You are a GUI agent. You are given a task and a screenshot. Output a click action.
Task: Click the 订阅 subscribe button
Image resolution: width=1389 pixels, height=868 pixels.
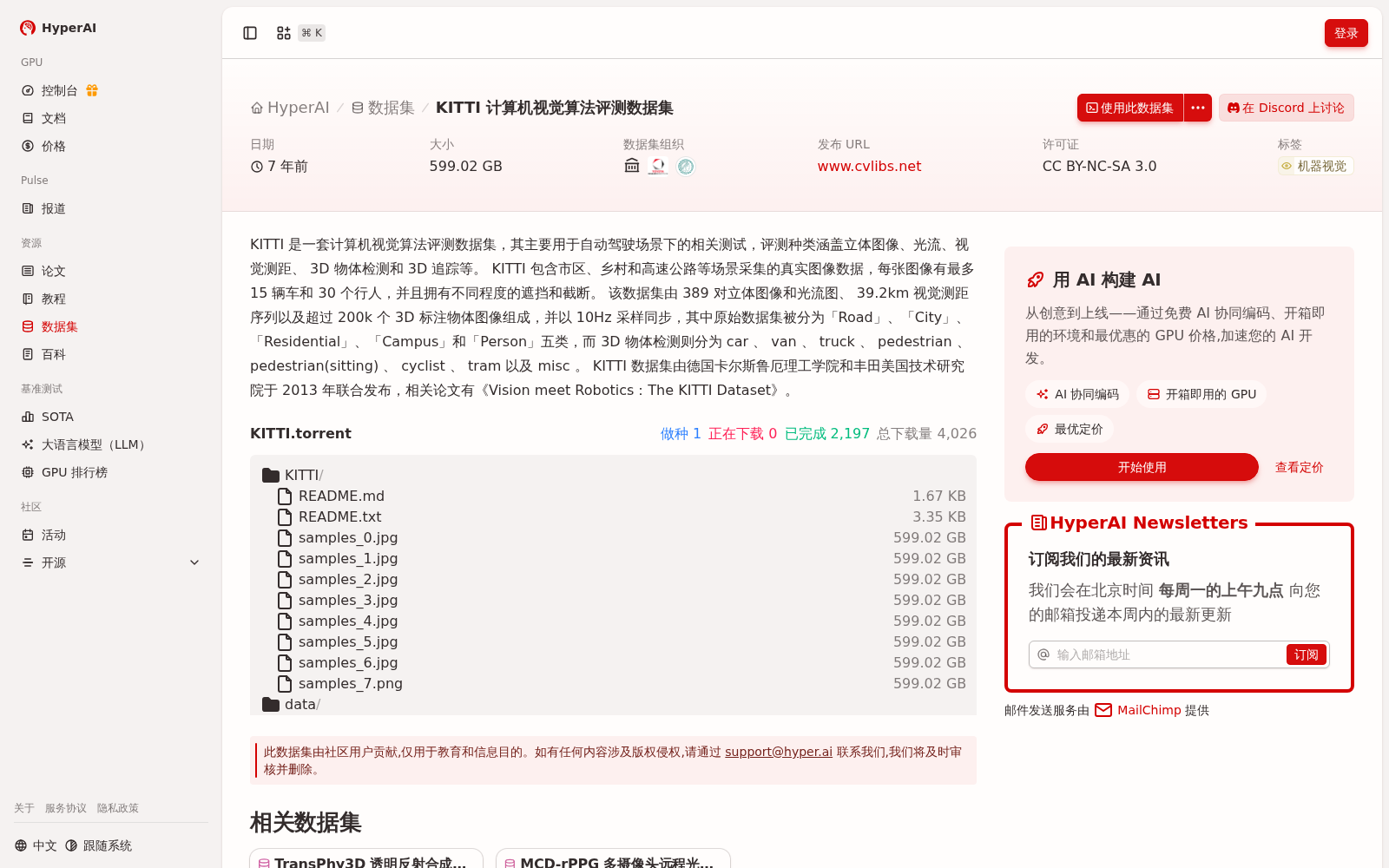[x=1306, y=654]
